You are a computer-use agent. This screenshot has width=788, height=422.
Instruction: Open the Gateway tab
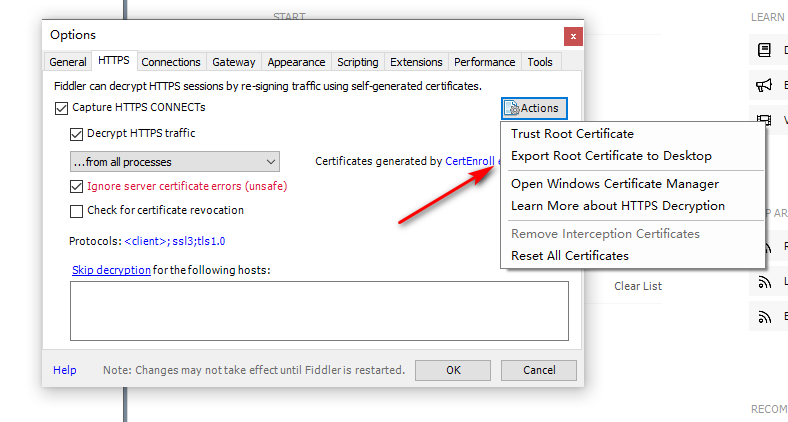pos(234,62)
